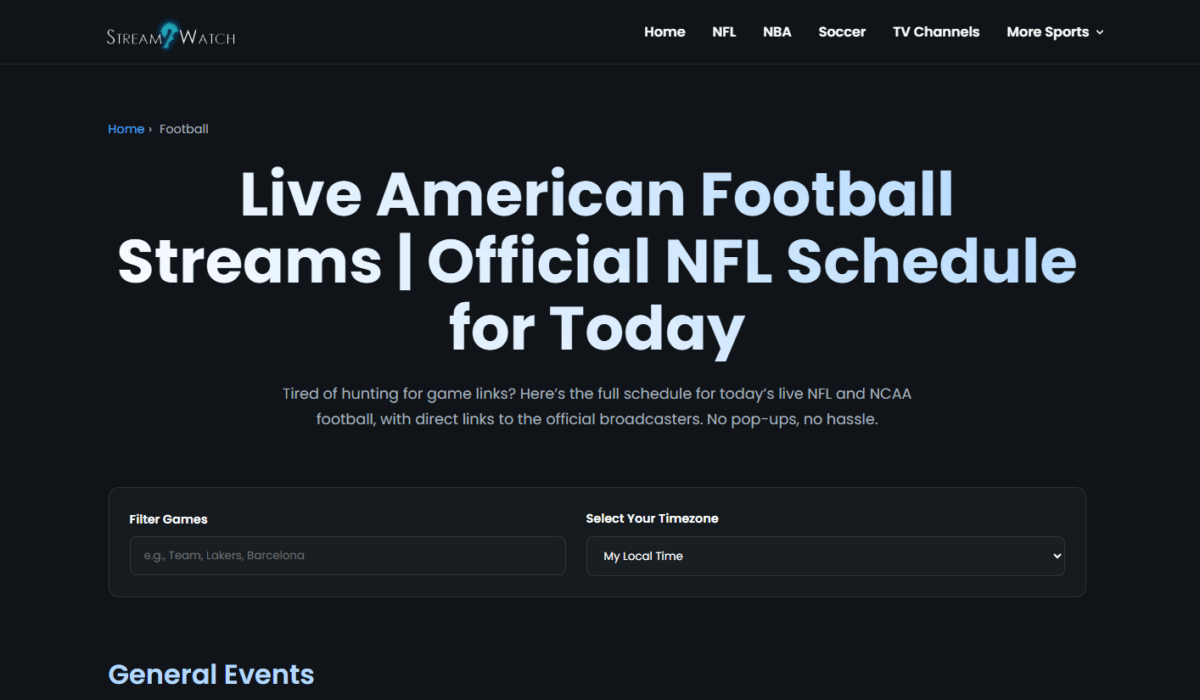Image resolution: width=1200 pixels, height=700 pixels.
Task: Open TV Channels from the navbar
Action: pyautogui.click(x=936, y=32)
